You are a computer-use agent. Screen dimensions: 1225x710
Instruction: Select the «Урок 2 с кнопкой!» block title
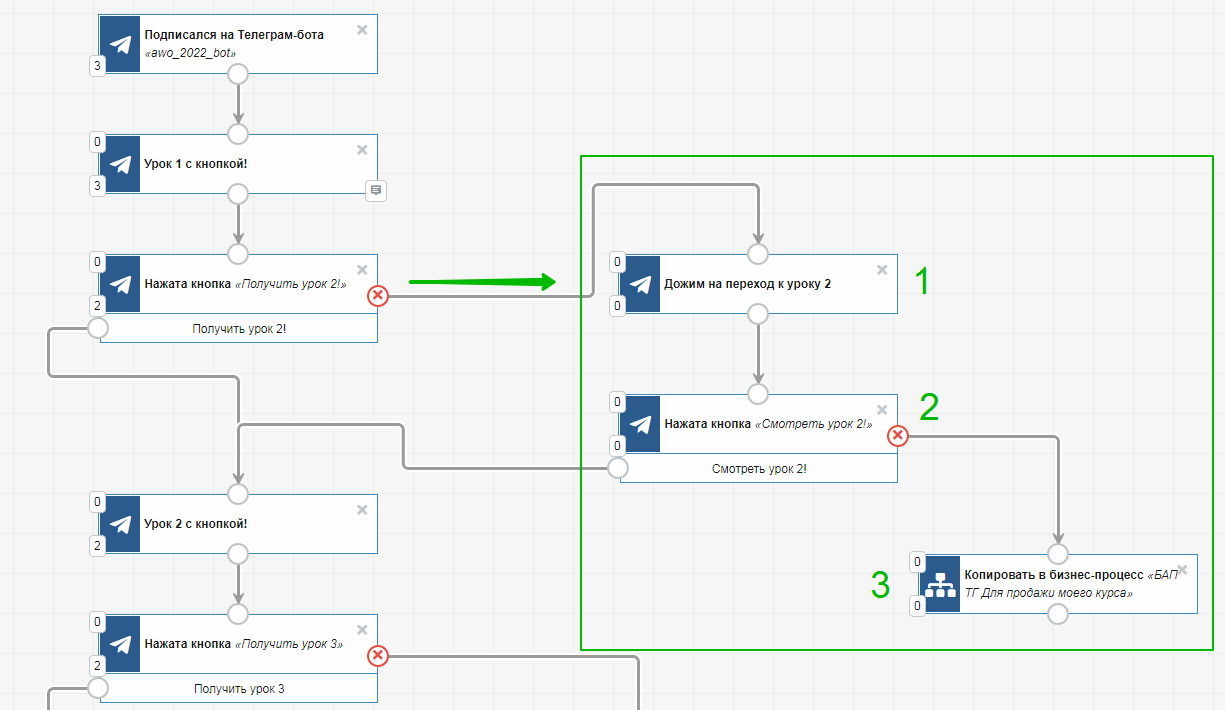(x=196, y=523)
